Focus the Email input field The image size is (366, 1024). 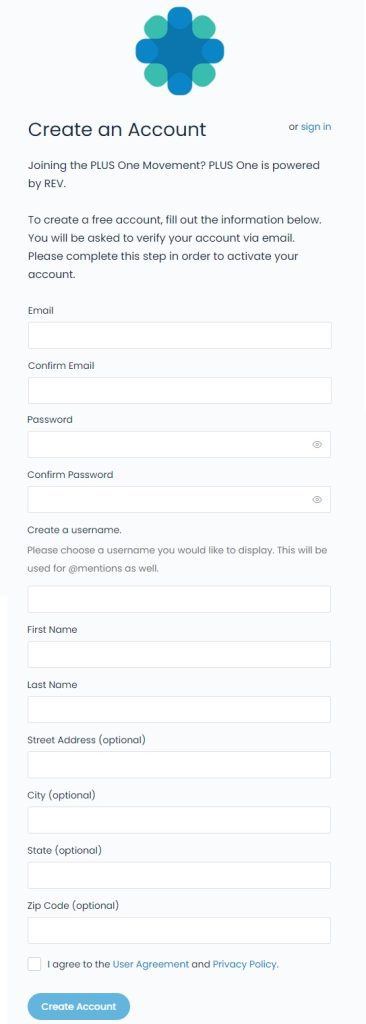180,335
